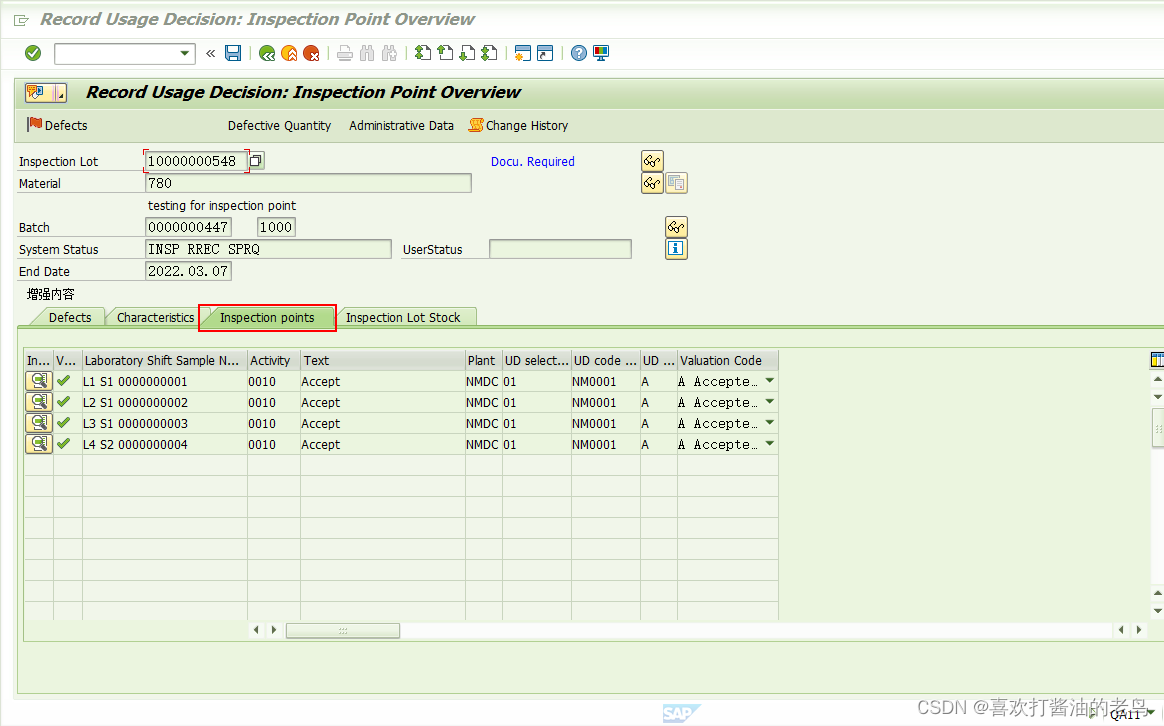The width and height of the screenshot is (1164, 726).
Task: Click the information icon beside UserStatus field
Action: [676, 248]
